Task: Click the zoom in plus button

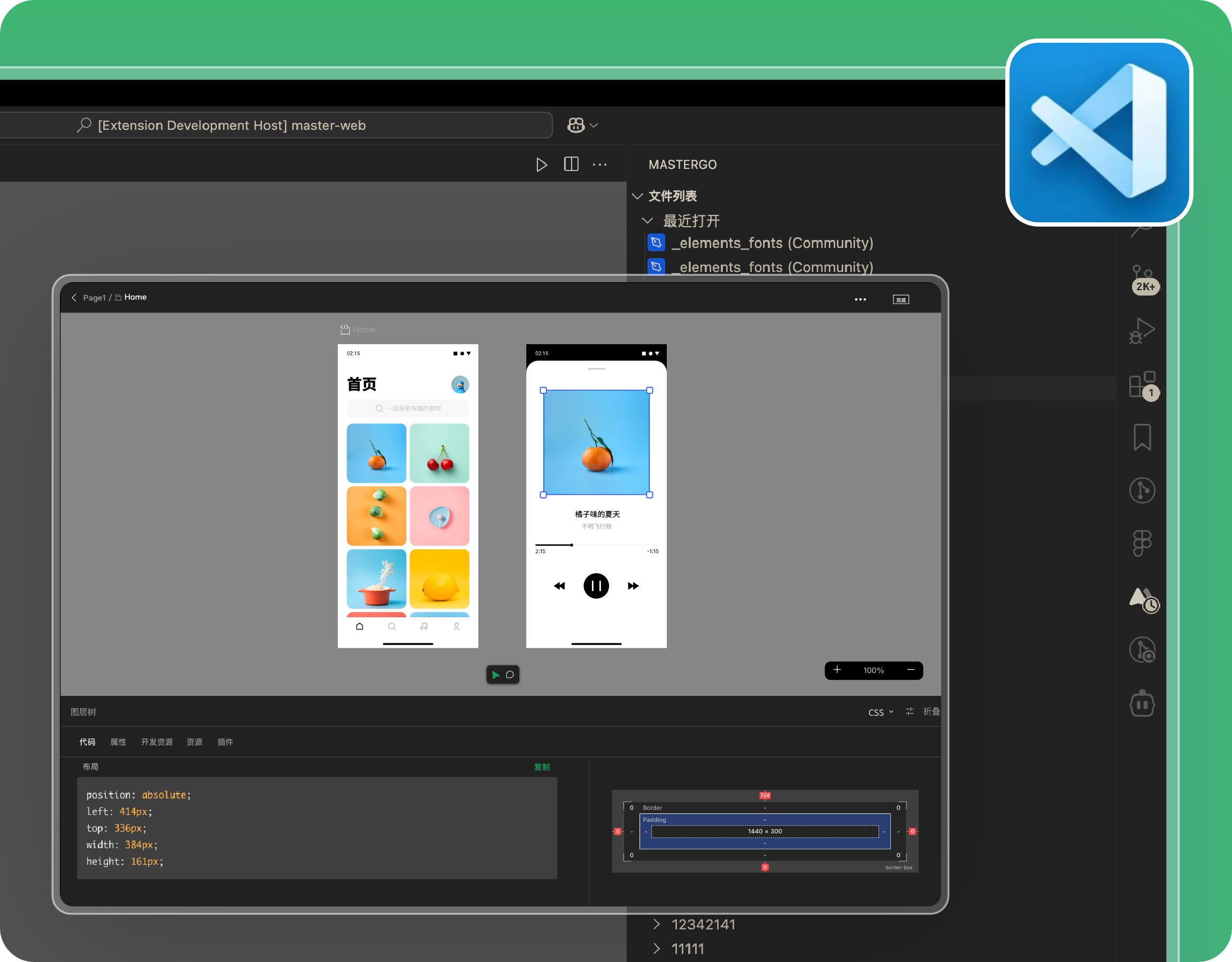Action: tap(837, 670)
